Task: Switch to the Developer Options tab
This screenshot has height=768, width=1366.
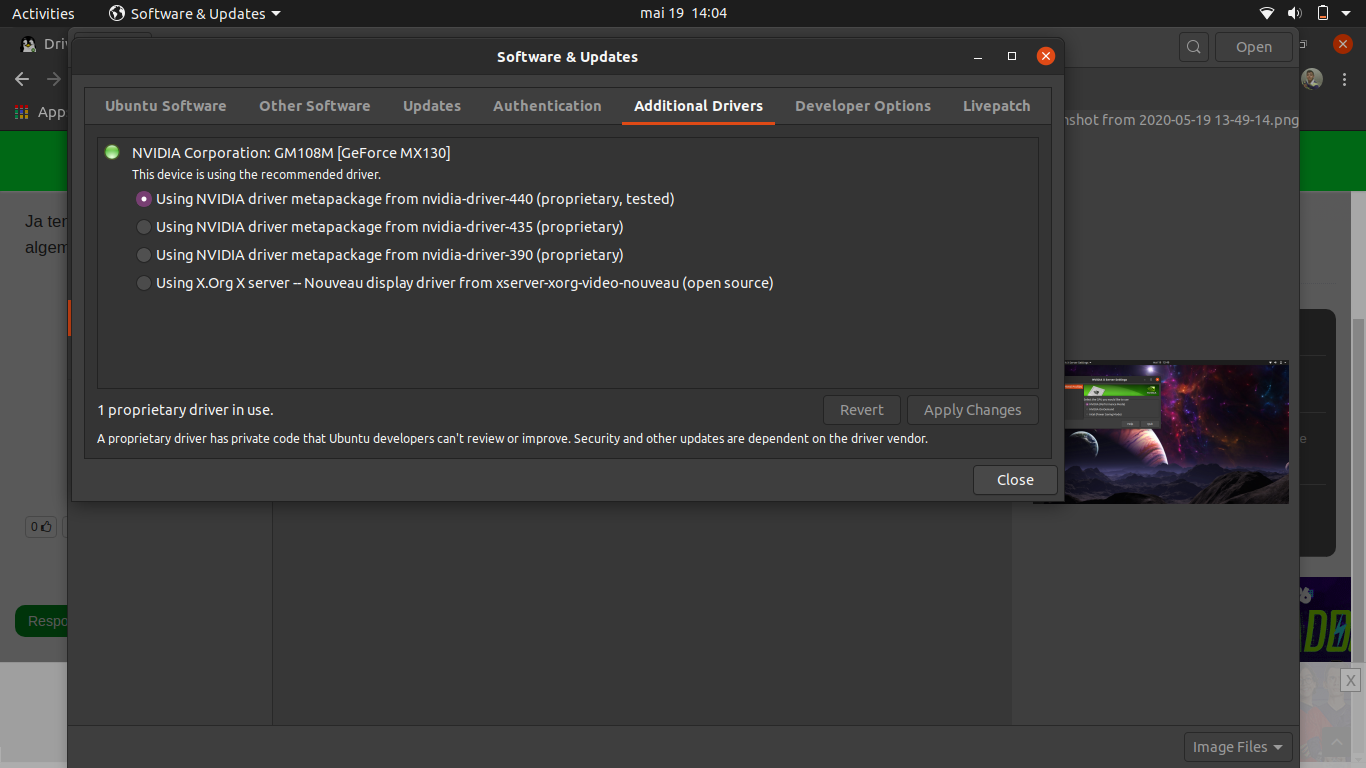Action: [863, 106]
